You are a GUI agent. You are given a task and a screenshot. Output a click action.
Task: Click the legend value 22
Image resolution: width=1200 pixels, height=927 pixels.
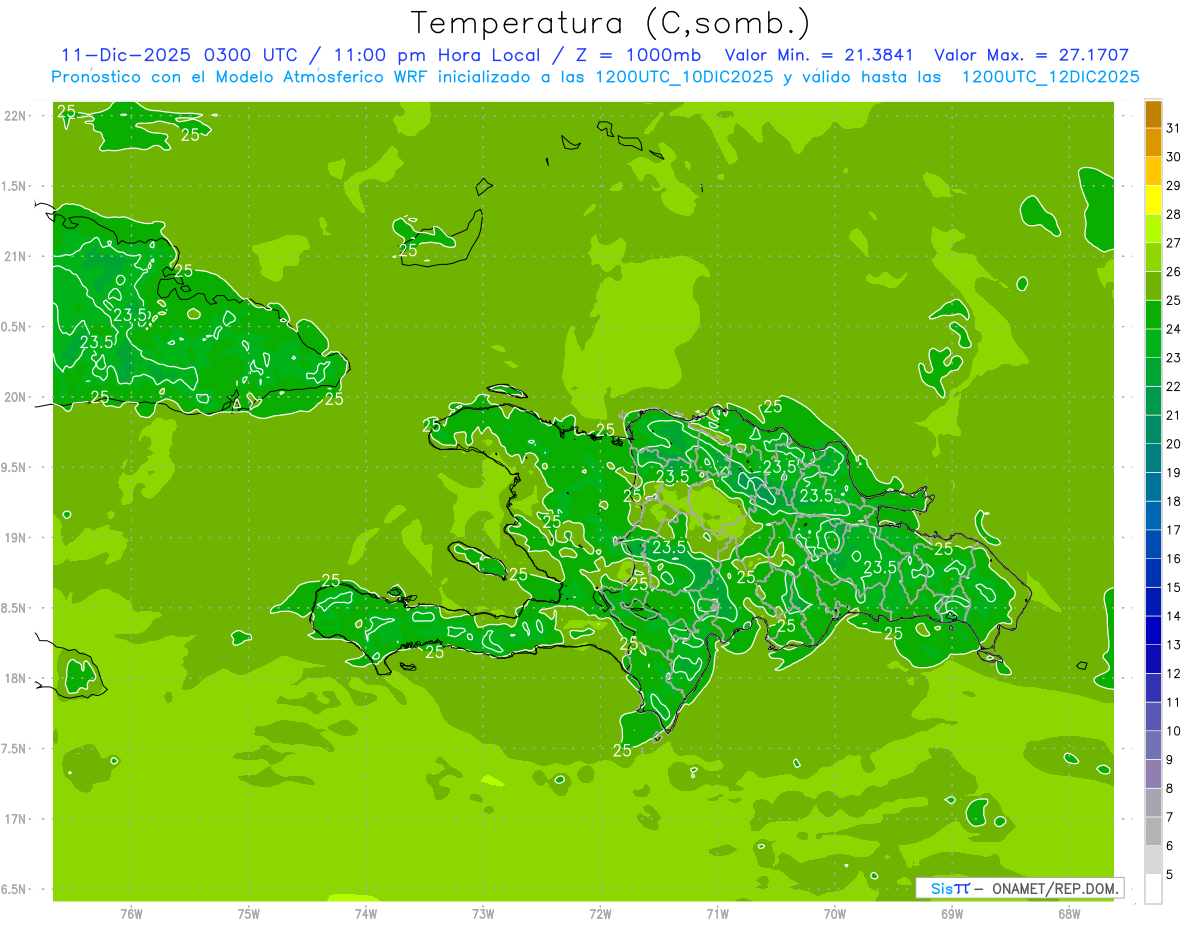tap(1174, 387)
